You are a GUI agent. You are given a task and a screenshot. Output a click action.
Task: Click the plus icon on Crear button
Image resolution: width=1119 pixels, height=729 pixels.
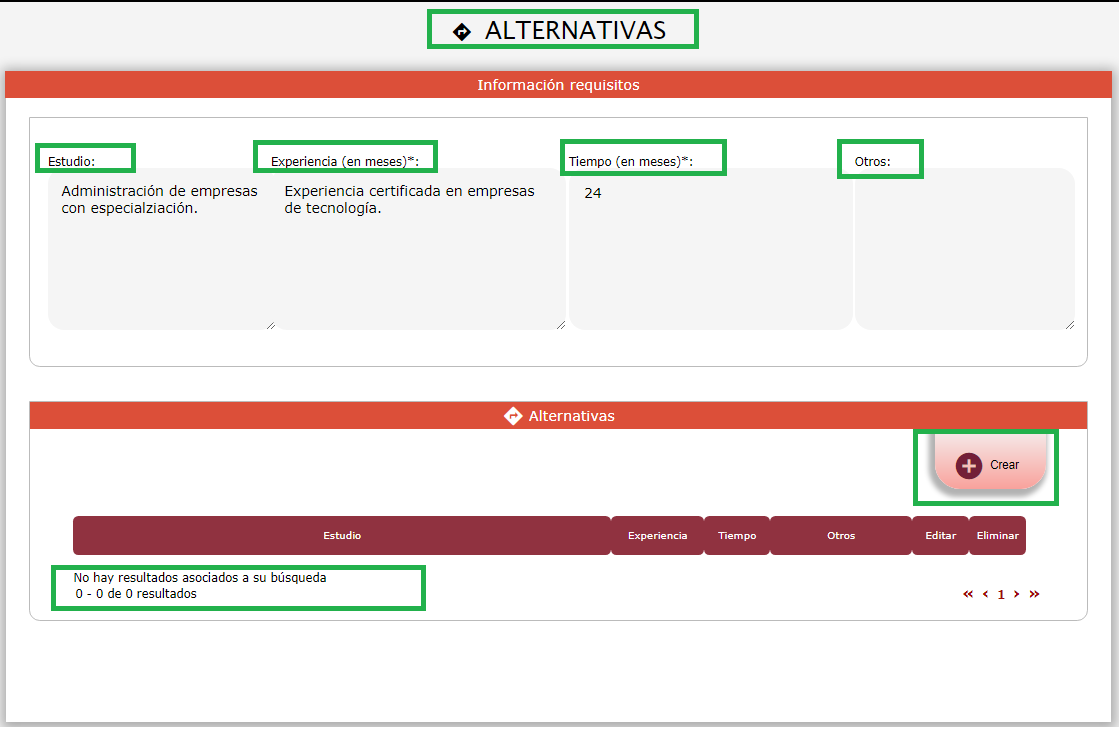(x=968, y=466)
